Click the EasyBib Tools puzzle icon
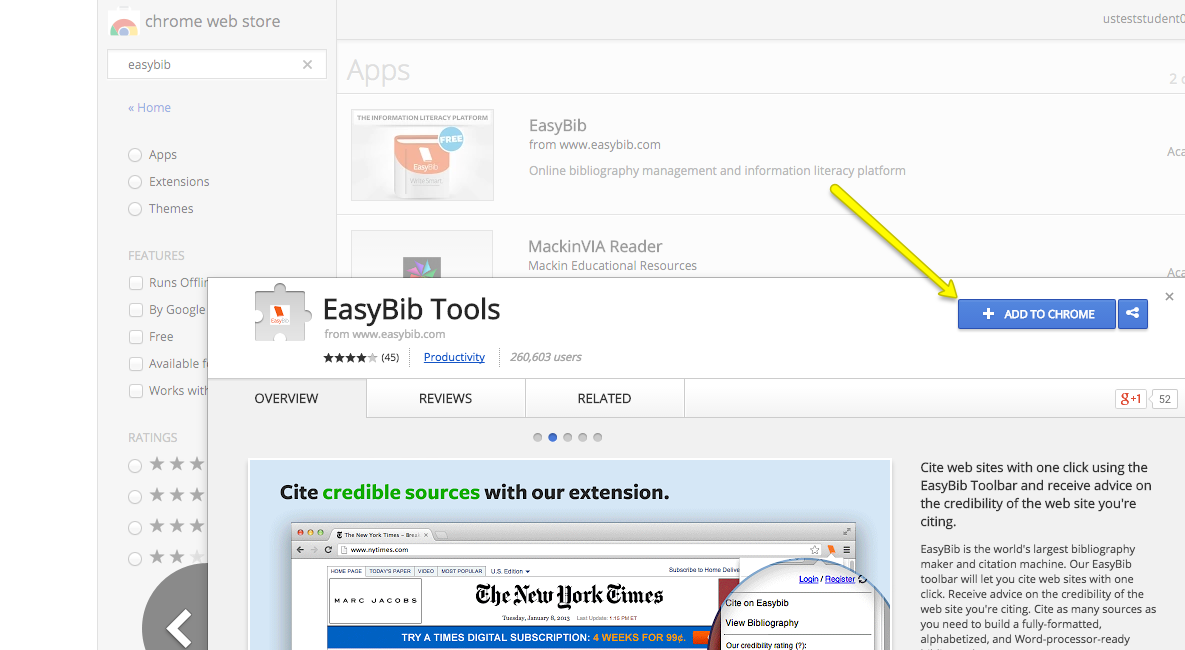The height and width of the screenshot is (650, 1185). coord(280,314)
